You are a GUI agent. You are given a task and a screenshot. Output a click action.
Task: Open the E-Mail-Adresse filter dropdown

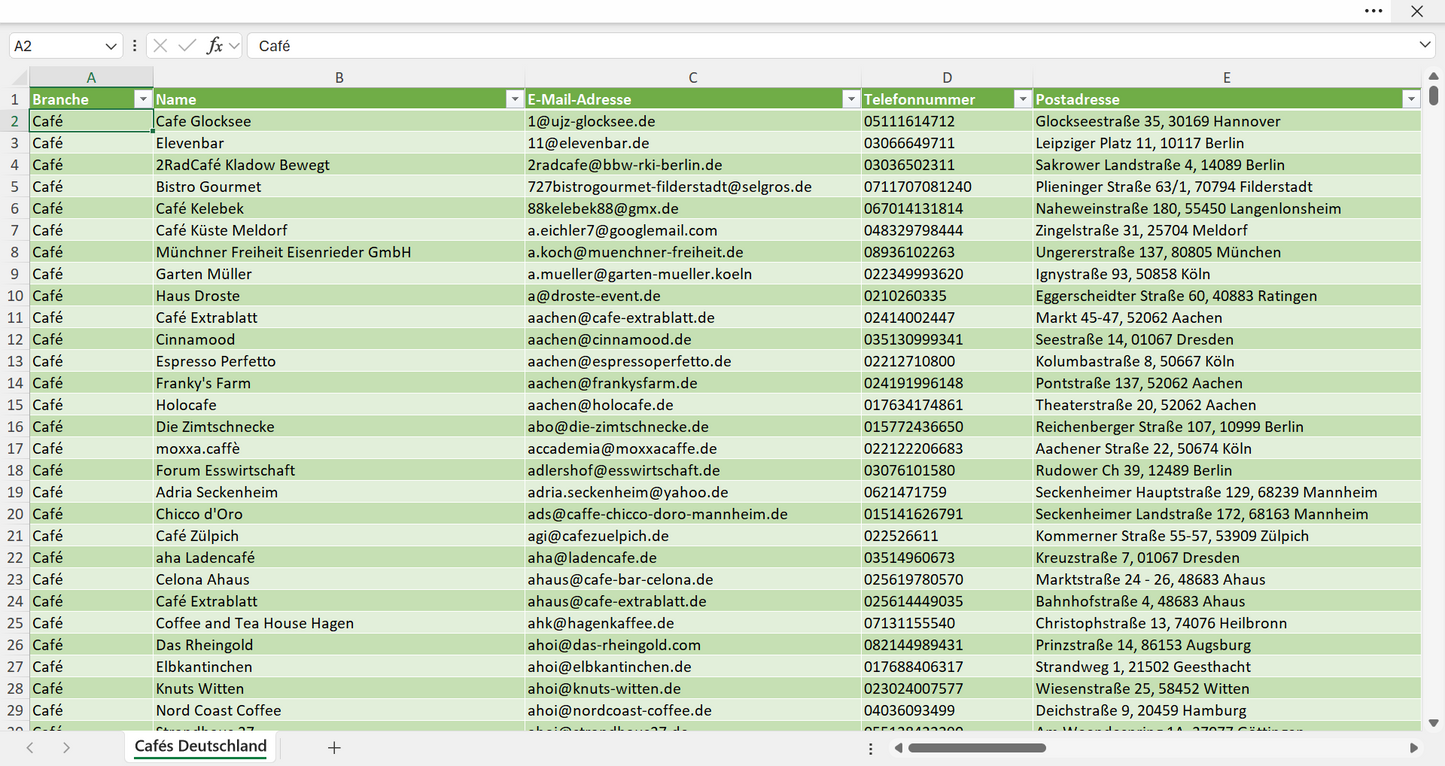coord(851,99)
